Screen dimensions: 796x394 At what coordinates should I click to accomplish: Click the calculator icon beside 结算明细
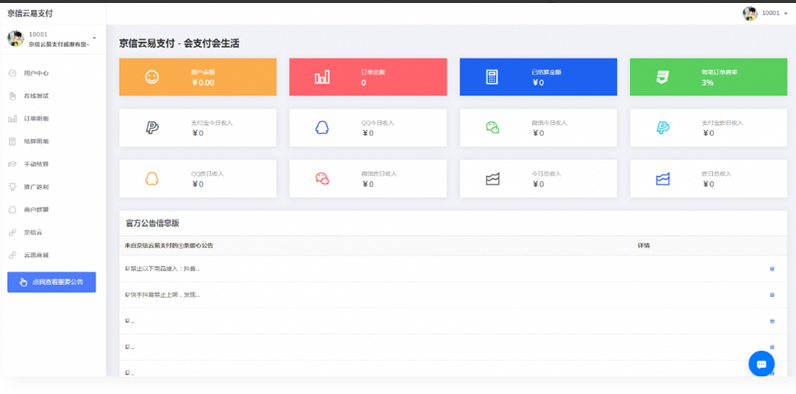pyautogui.click(x=13, y=142)
